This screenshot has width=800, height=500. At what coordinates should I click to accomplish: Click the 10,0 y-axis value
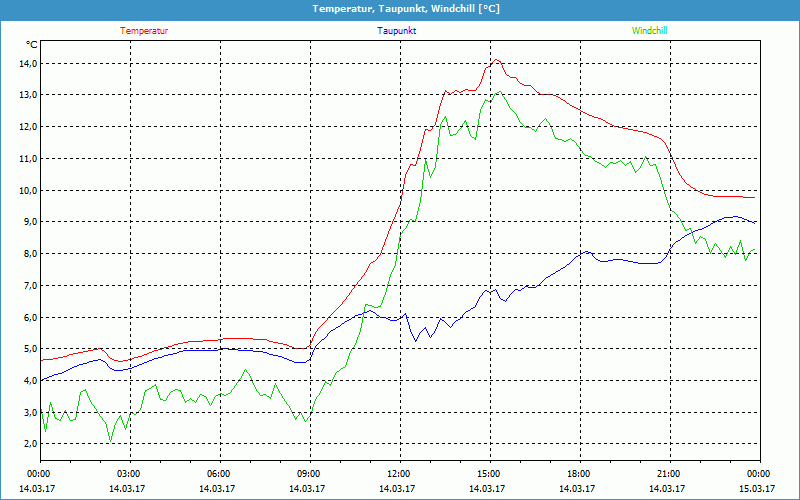tap(28, 190)
